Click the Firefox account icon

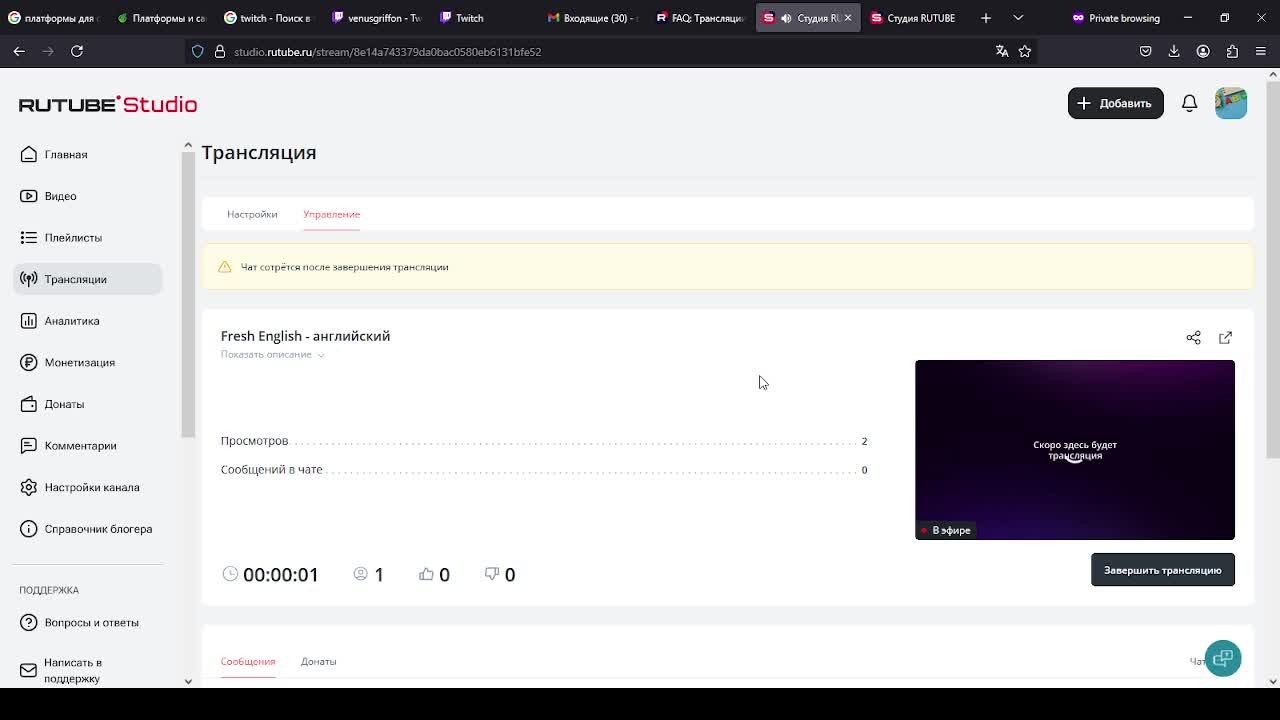1203,51
